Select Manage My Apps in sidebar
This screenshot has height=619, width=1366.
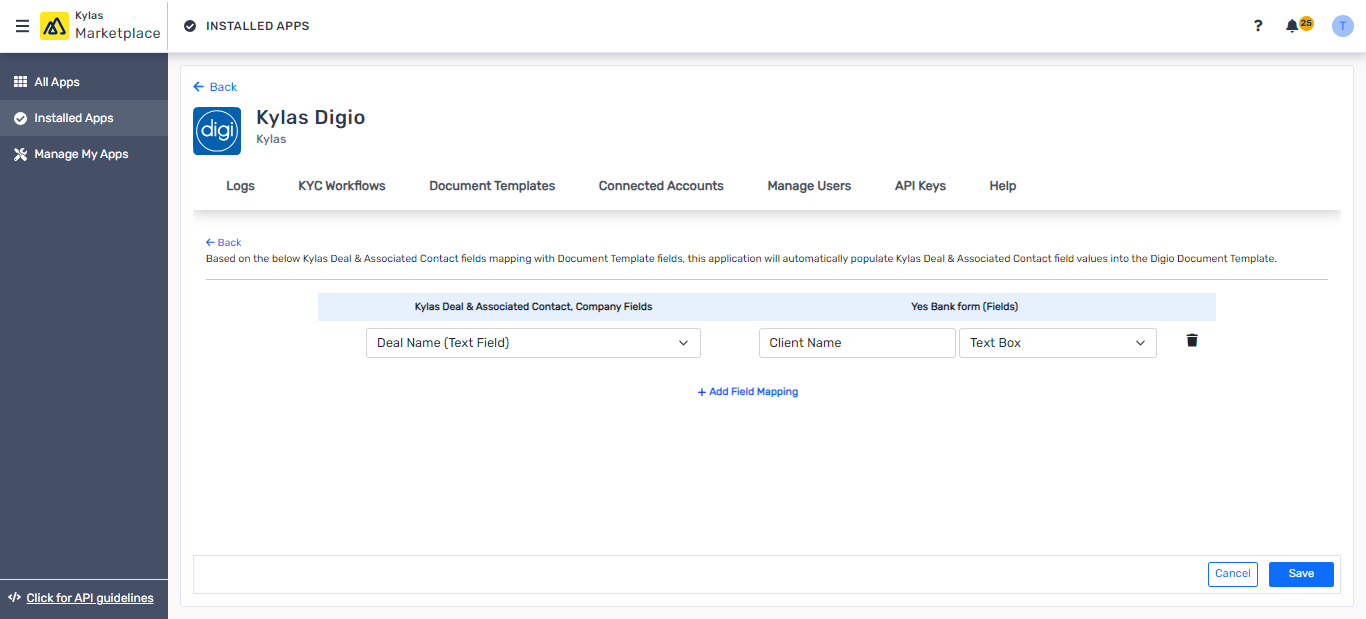point(81,154)
